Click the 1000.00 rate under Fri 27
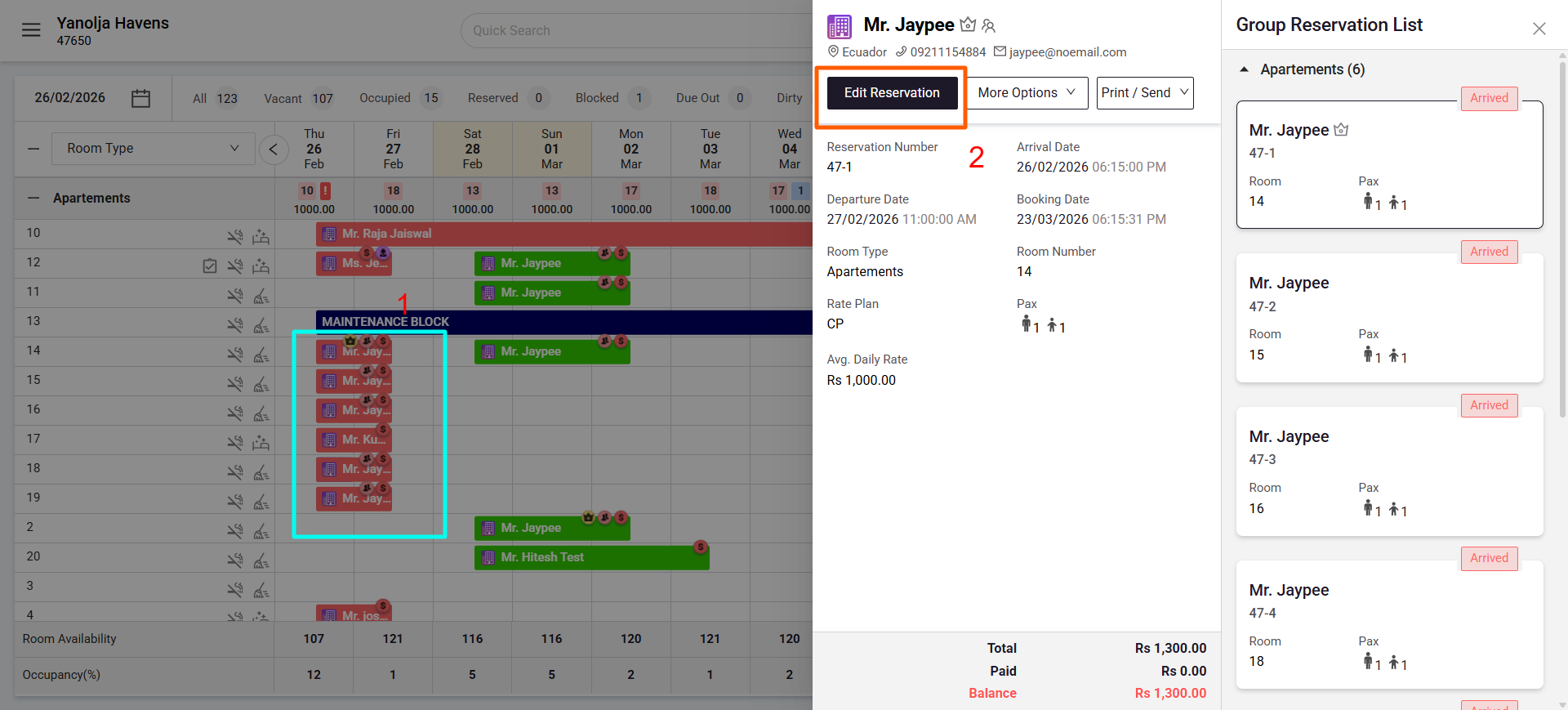 pos(394,209)
